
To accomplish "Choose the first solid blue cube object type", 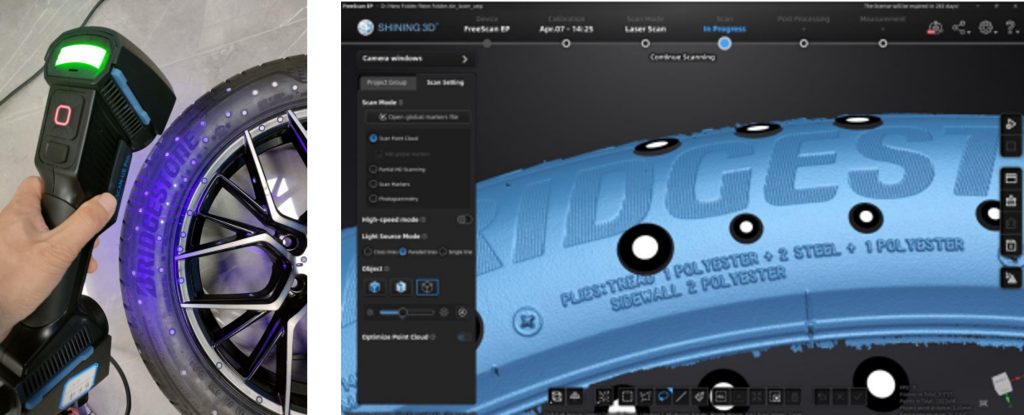I will click(374, 287).
